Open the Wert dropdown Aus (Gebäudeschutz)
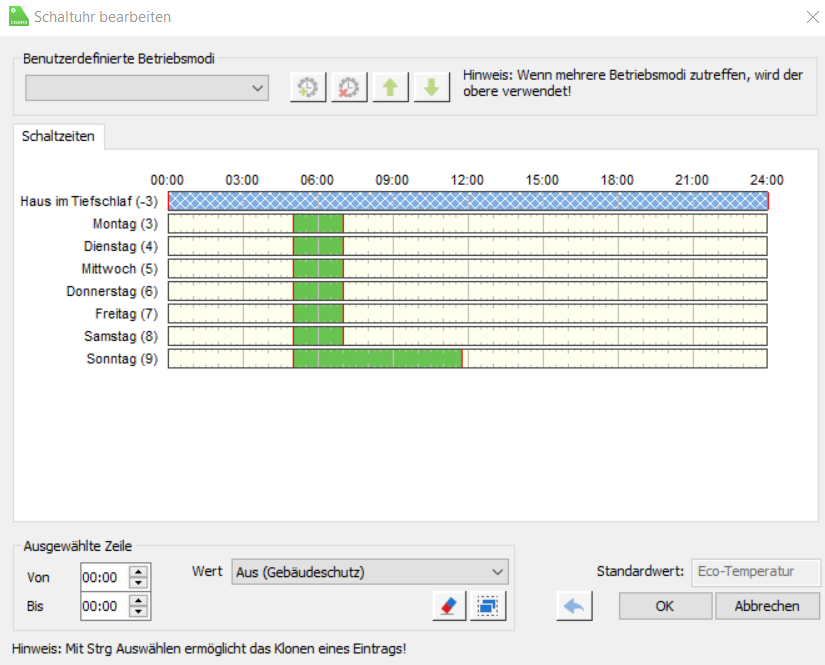 (370, 572)
